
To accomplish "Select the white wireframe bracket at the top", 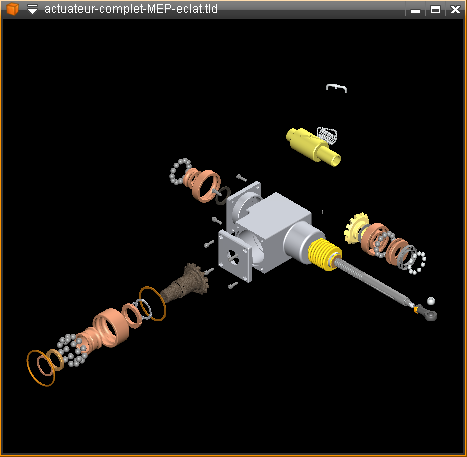I will pyautogui.click(x=336, y=88).
